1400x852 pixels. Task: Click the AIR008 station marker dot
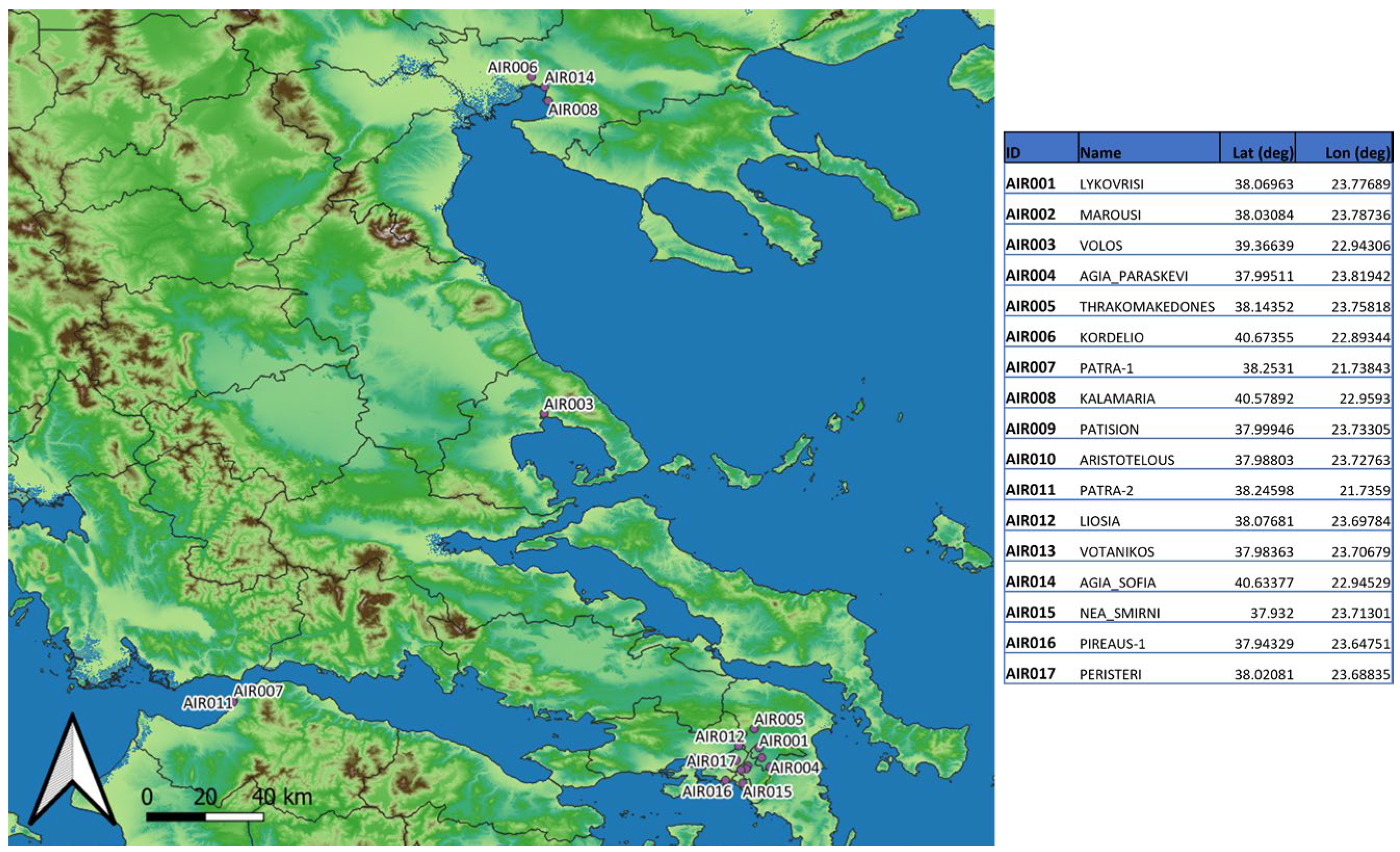(548, 100)
